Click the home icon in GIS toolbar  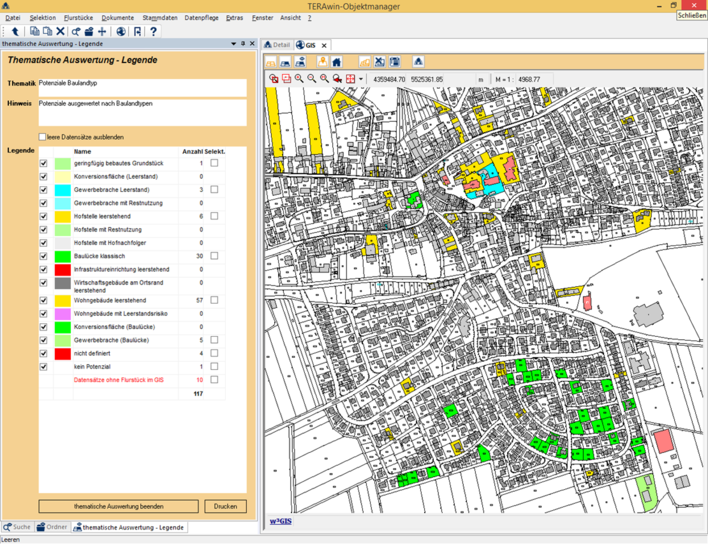[x=336, y=62]
